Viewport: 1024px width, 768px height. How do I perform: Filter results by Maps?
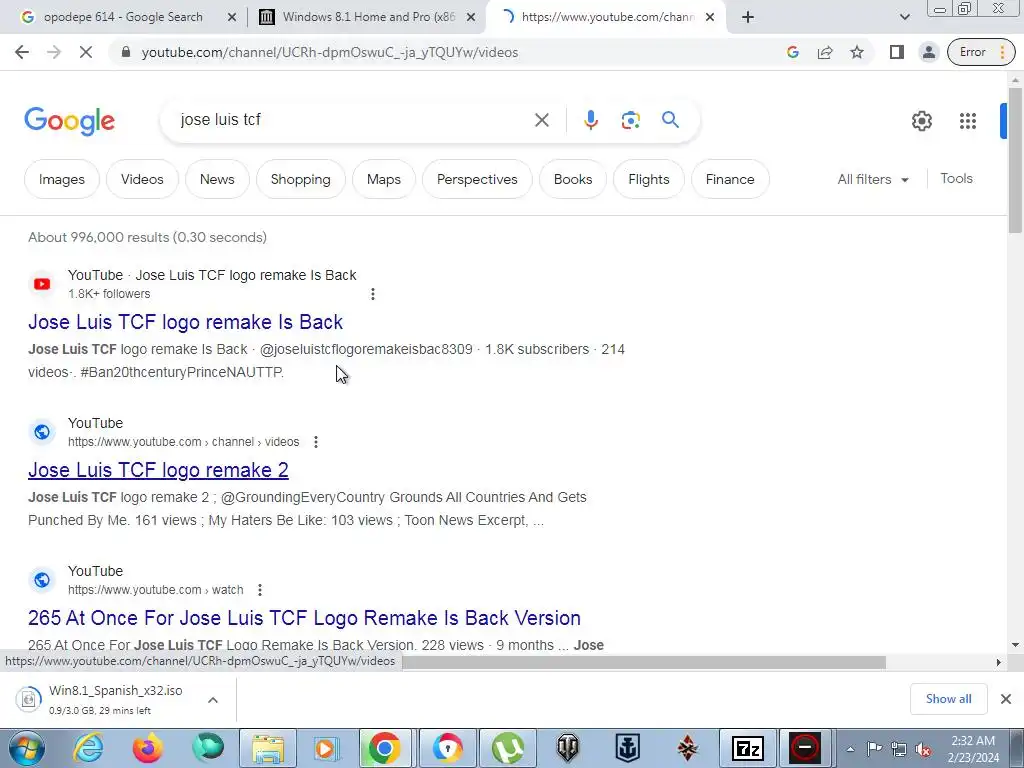[x=383, y=179]
